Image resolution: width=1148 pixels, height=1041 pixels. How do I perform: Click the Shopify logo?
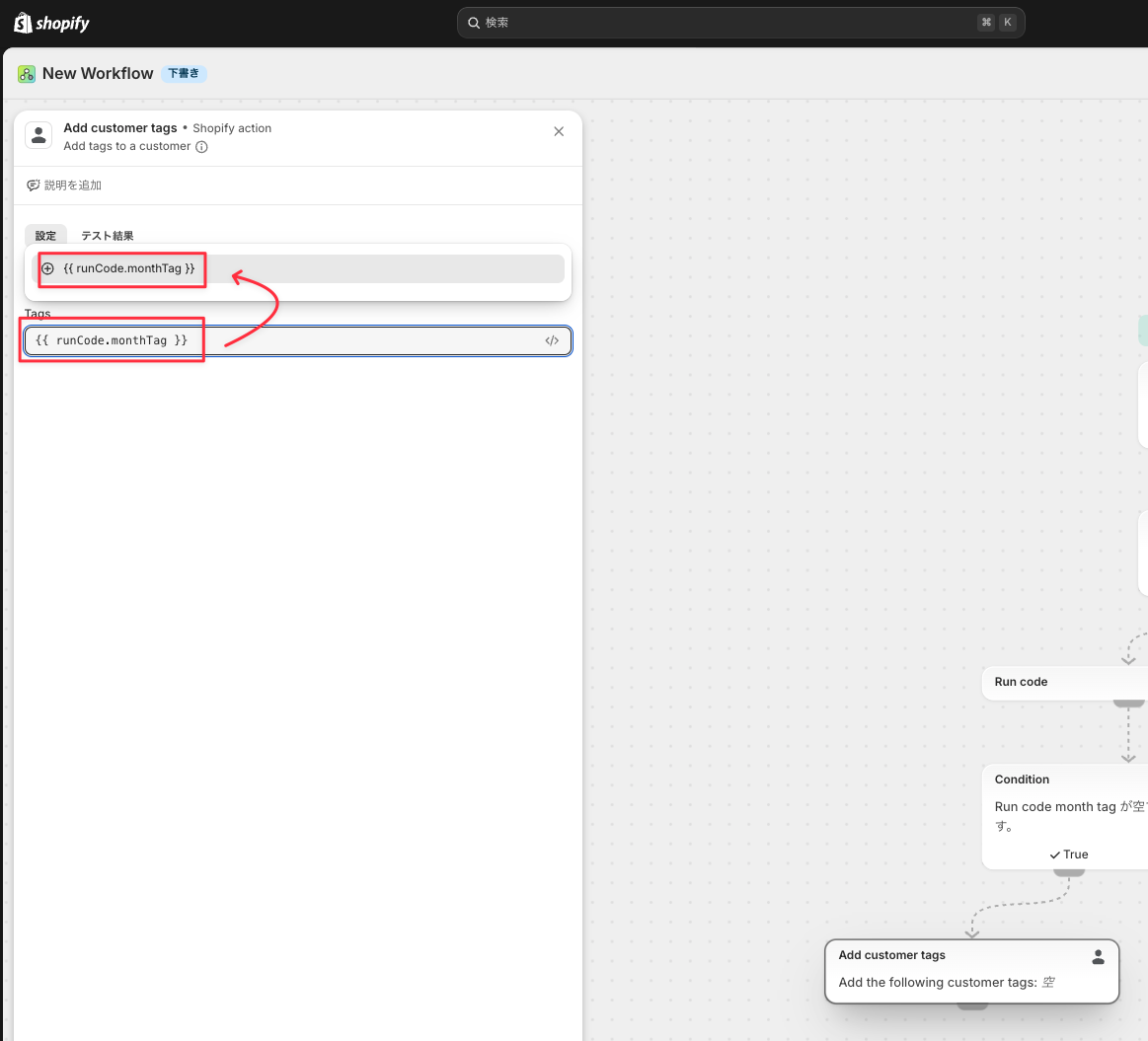[x=51, y=23]
